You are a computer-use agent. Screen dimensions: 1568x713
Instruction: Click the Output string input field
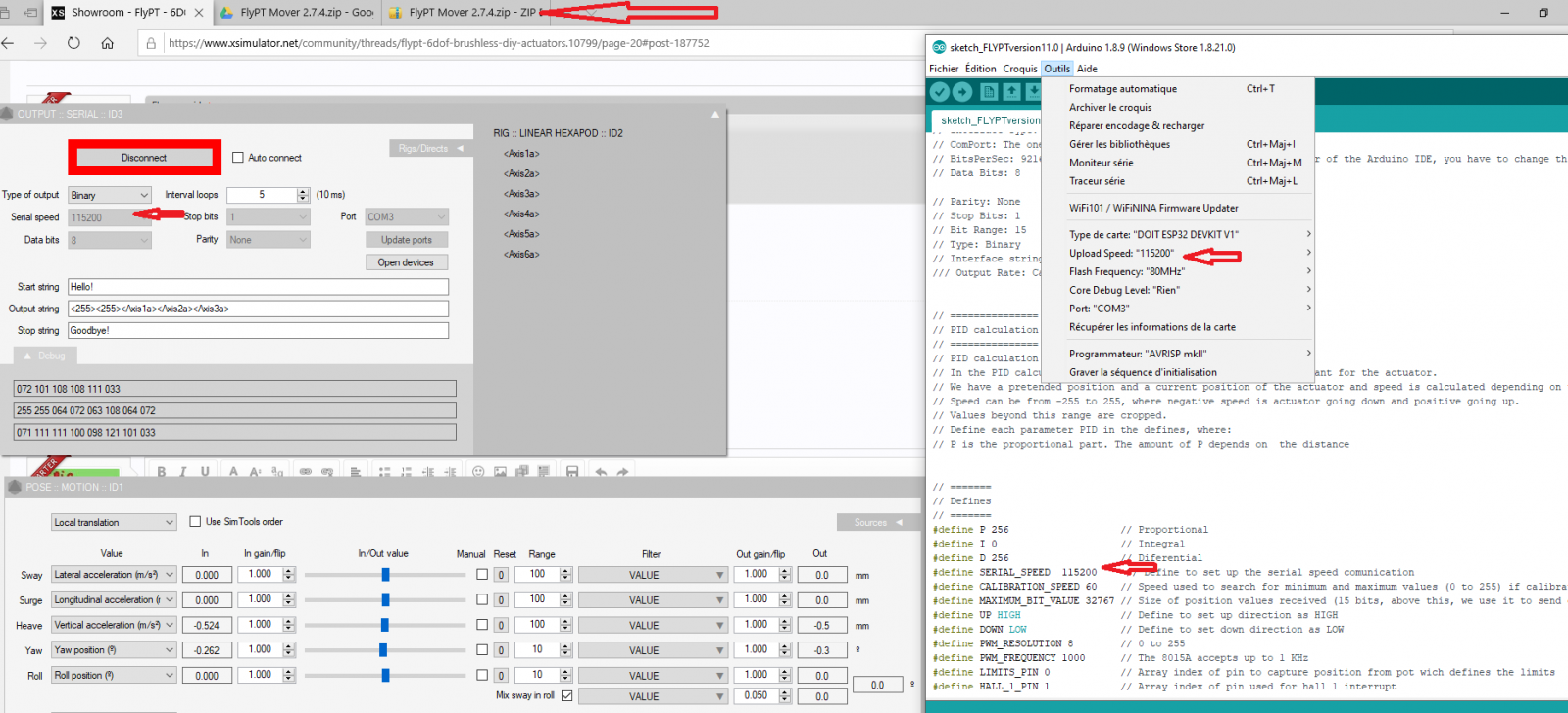[x=258, y=309]
